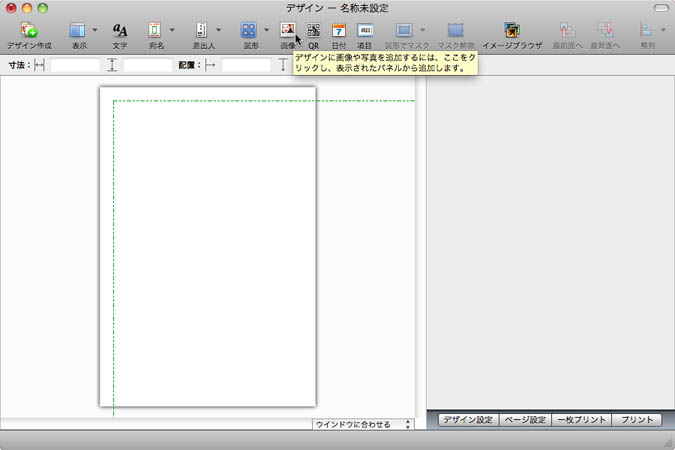675x450 pixels.
Task: Insert a date with the 日付 icon
Action: pos(339,31)
